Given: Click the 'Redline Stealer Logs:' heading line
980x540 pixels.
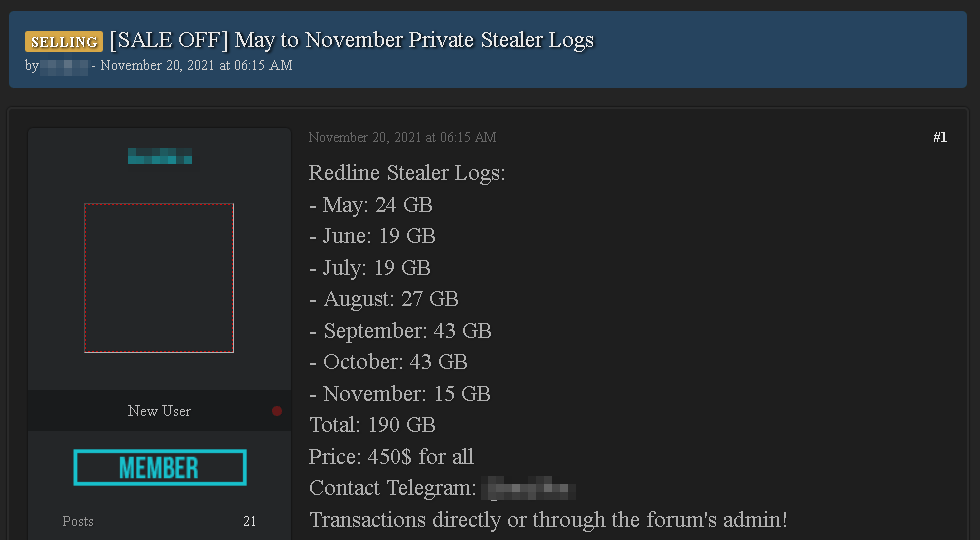Looking at the screenshot, I should (x=407, y=173).
